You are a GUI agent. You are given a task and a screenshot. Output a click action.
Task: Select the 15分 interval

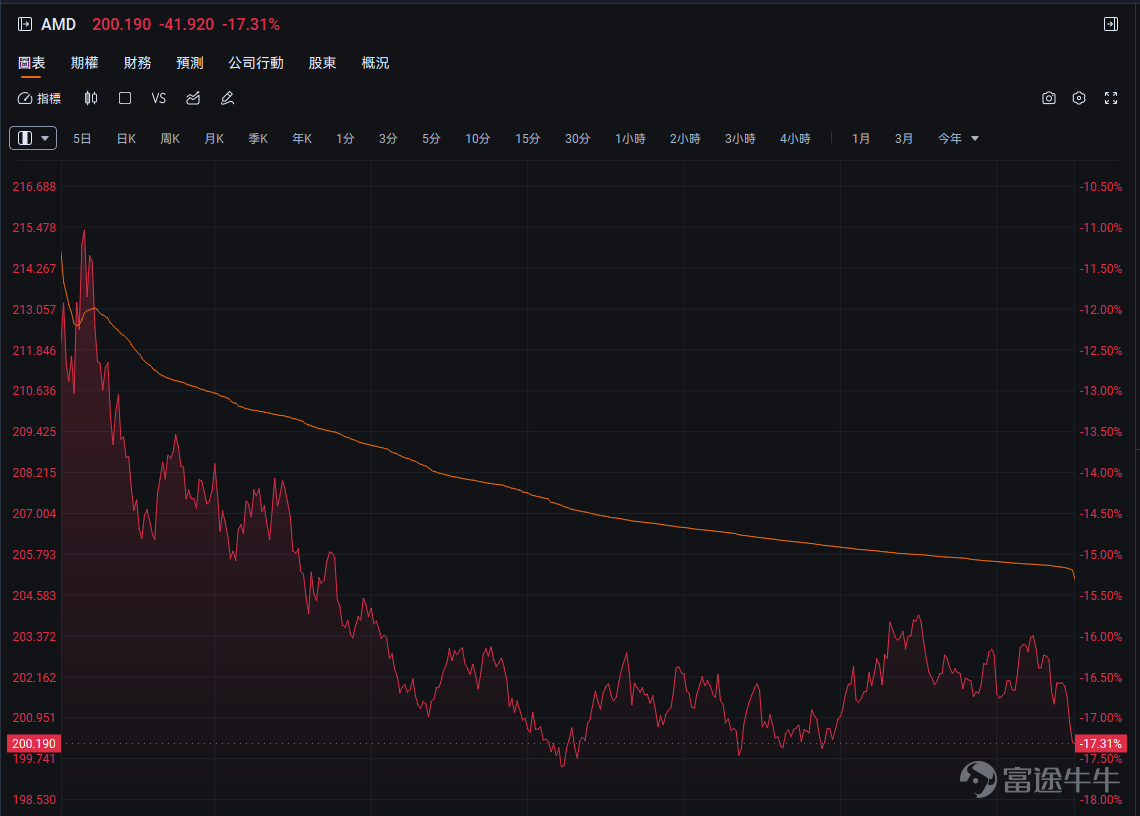(x=528, y=138)
